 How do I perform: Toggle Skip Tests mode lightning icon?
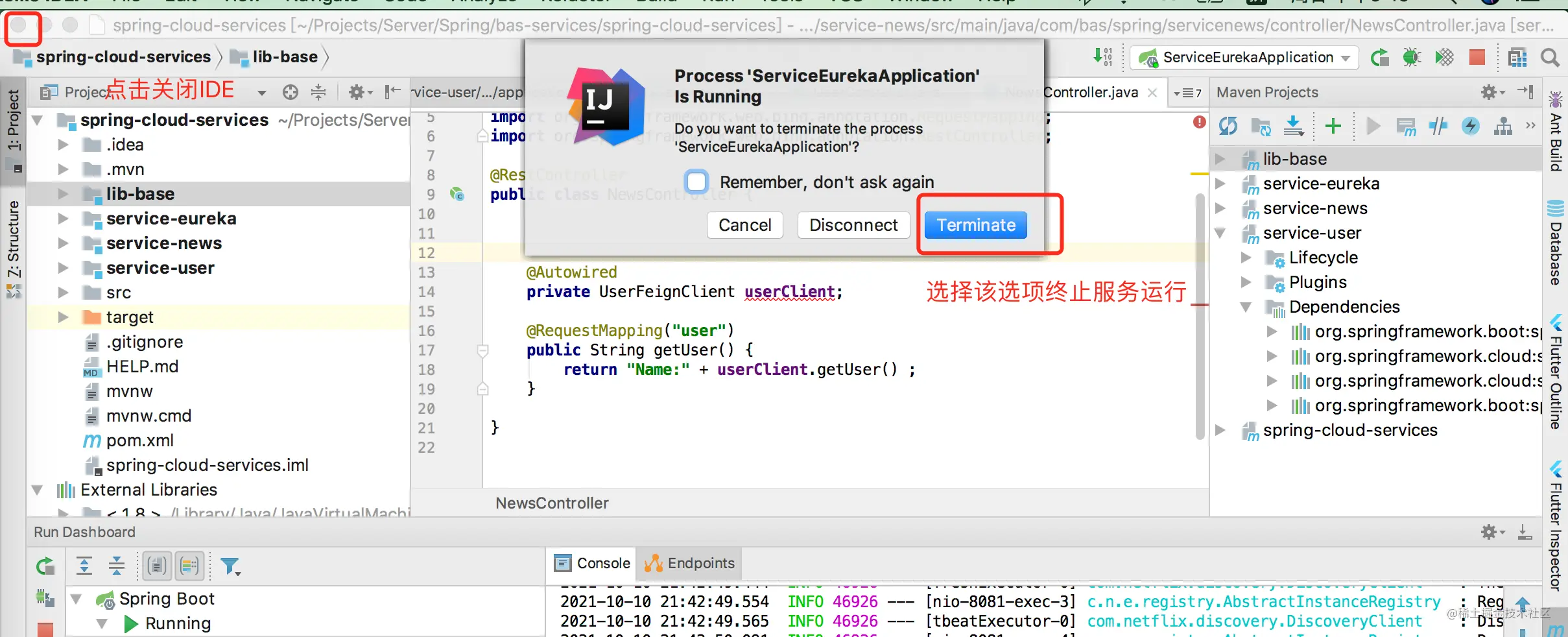1470,126
